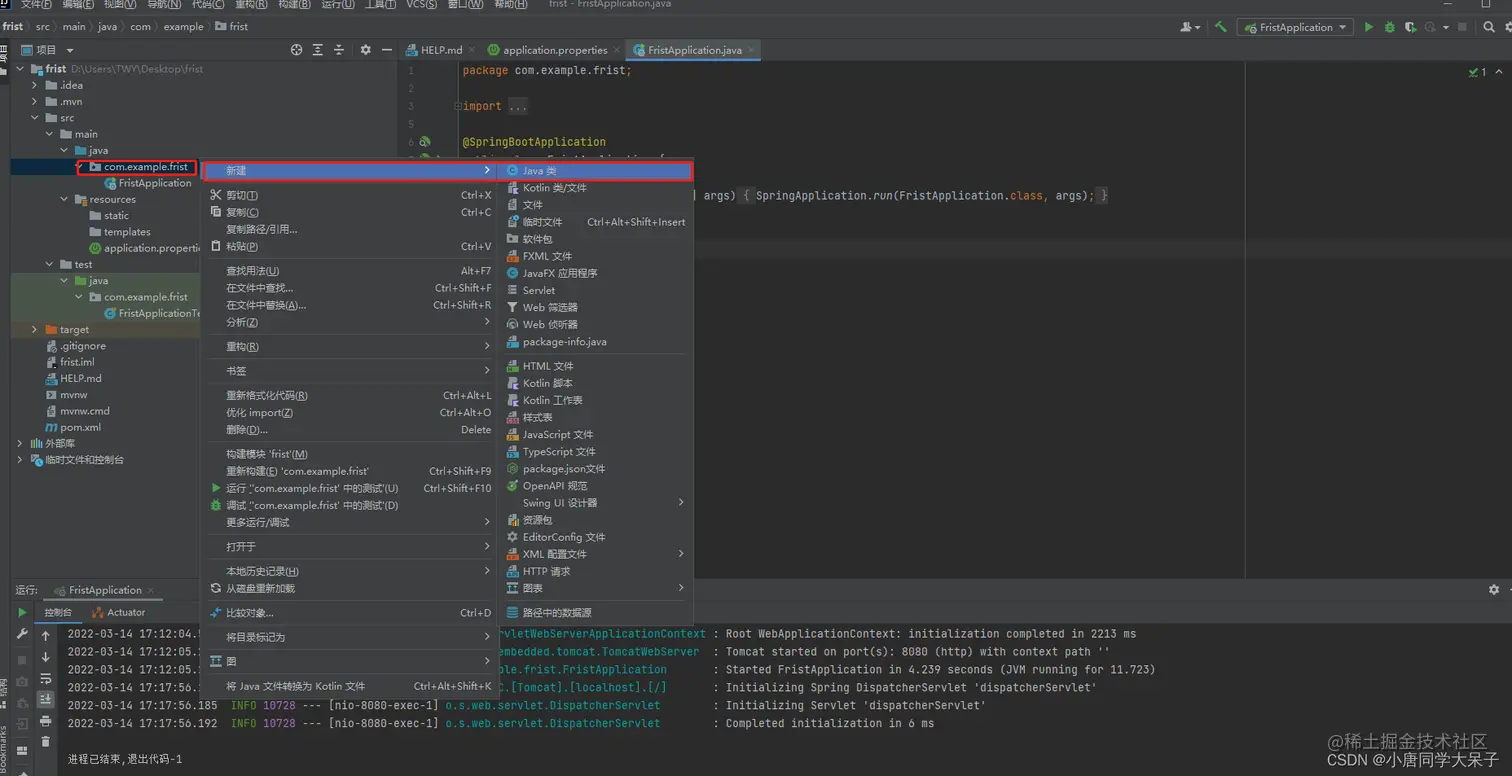Expand all nodes in the project panel
This screenshot has height=776, width=1512.
(318, 50)
